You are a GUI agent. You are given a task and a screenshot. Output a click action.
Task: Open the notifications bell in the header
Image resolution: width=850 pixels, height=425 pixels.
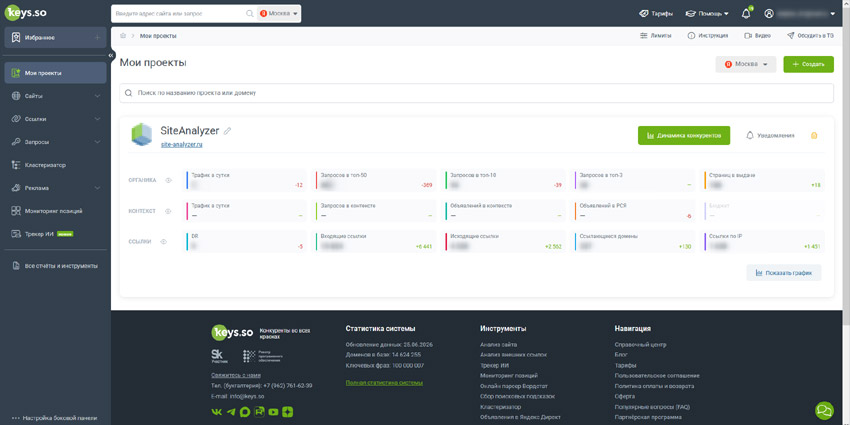coord(746,14)
